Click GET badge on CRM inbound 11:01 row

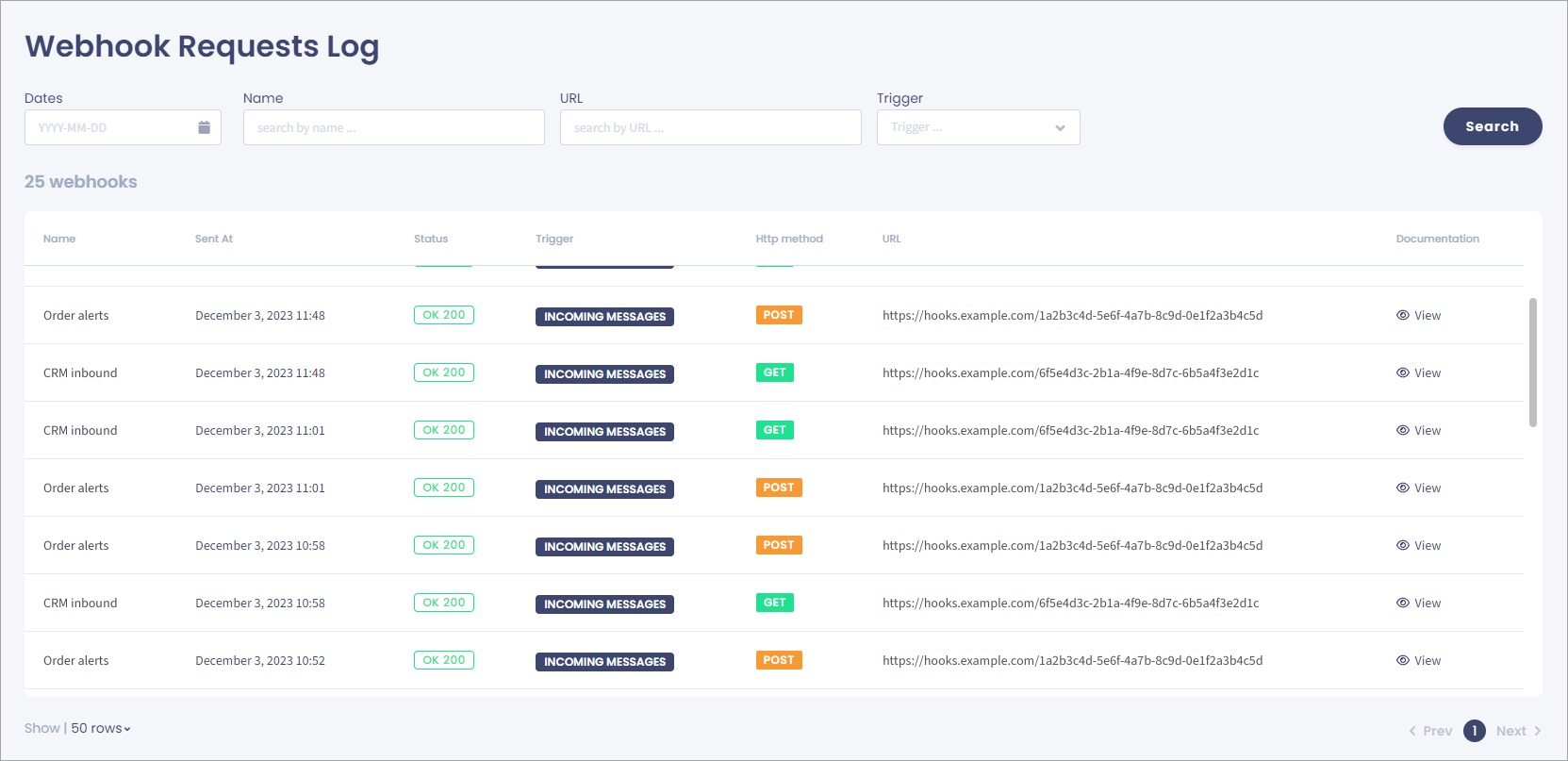tap(775, 430)
